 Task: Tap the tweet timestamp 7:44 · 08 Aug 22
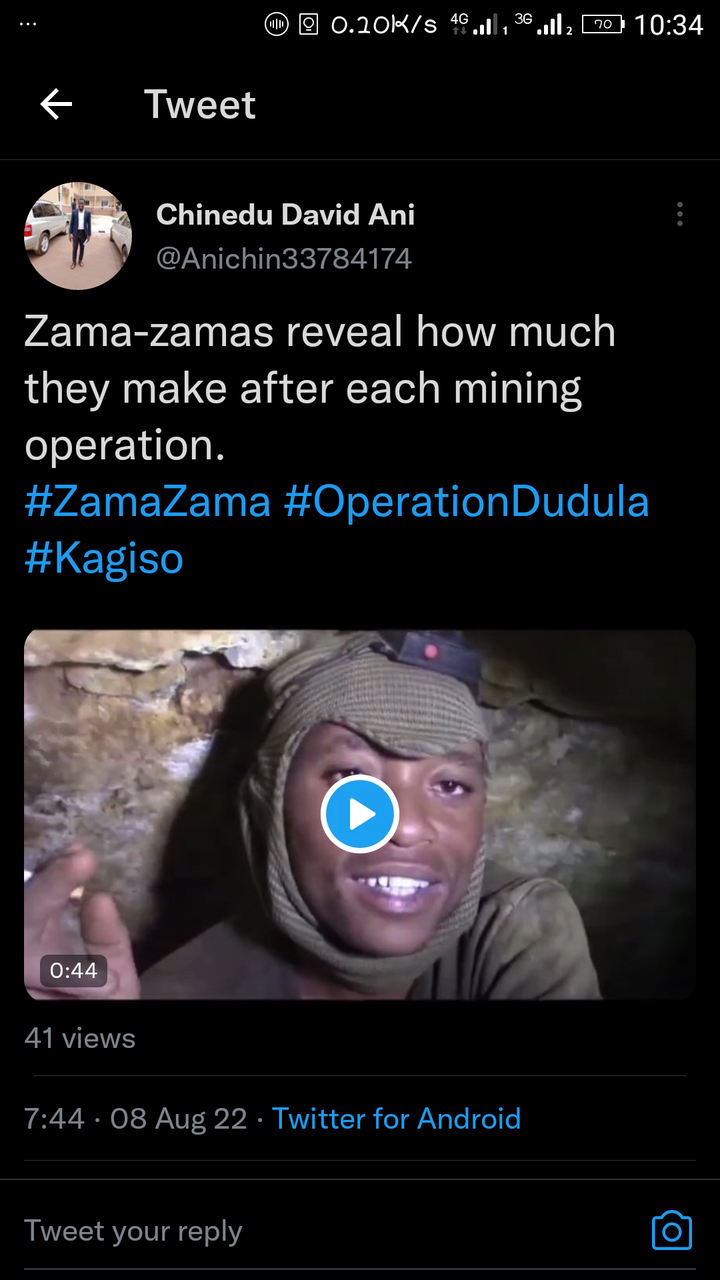(x=135, y=1118)
